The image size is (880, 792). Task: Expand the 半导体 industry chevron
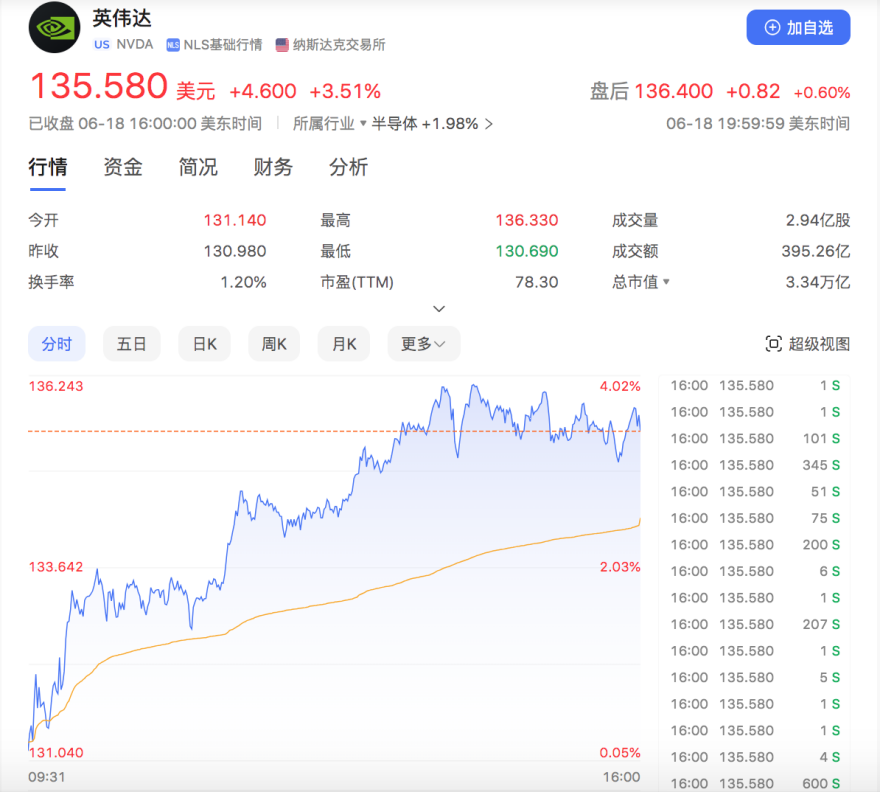coord(487,122)
